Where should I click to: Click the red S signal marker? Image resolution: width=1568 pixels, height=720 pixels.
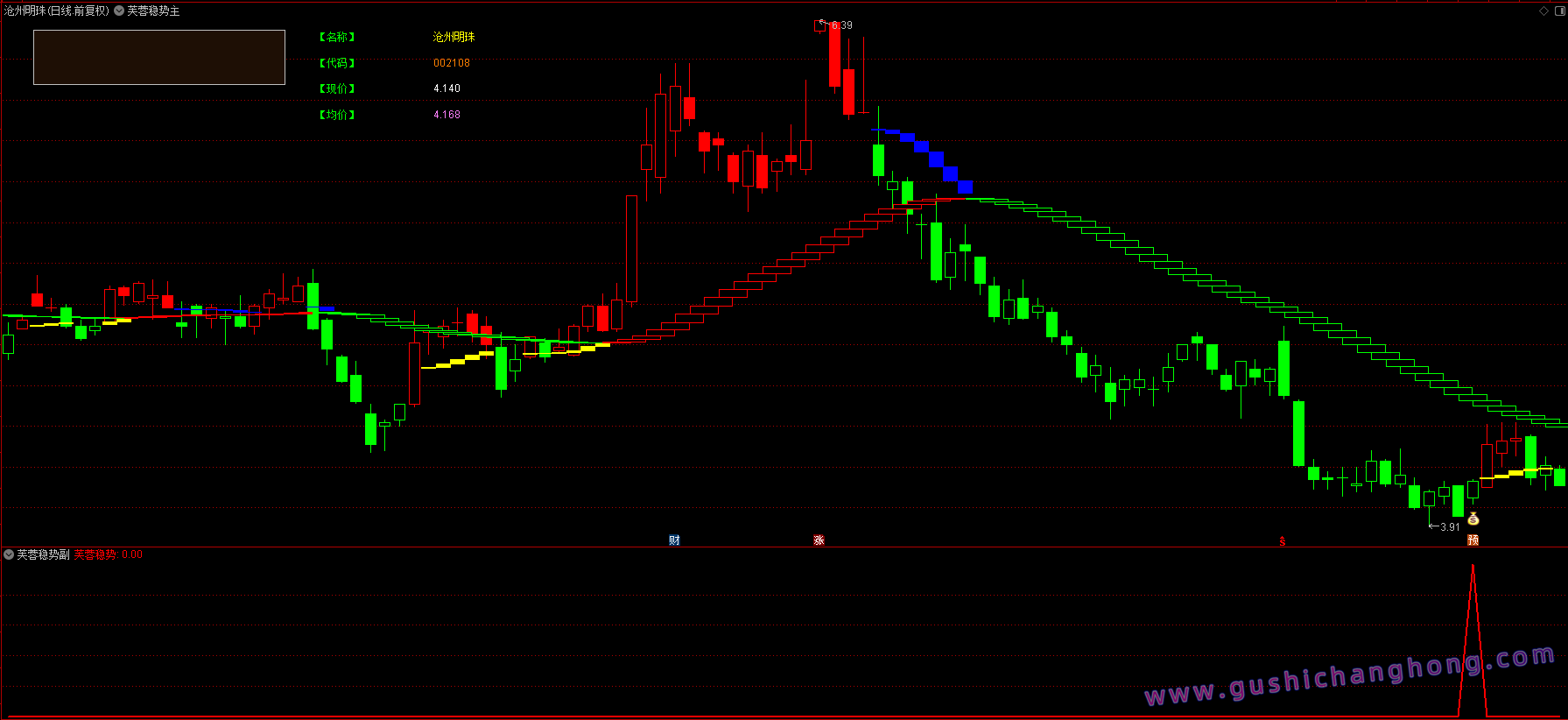click(x=1283, y=541)
